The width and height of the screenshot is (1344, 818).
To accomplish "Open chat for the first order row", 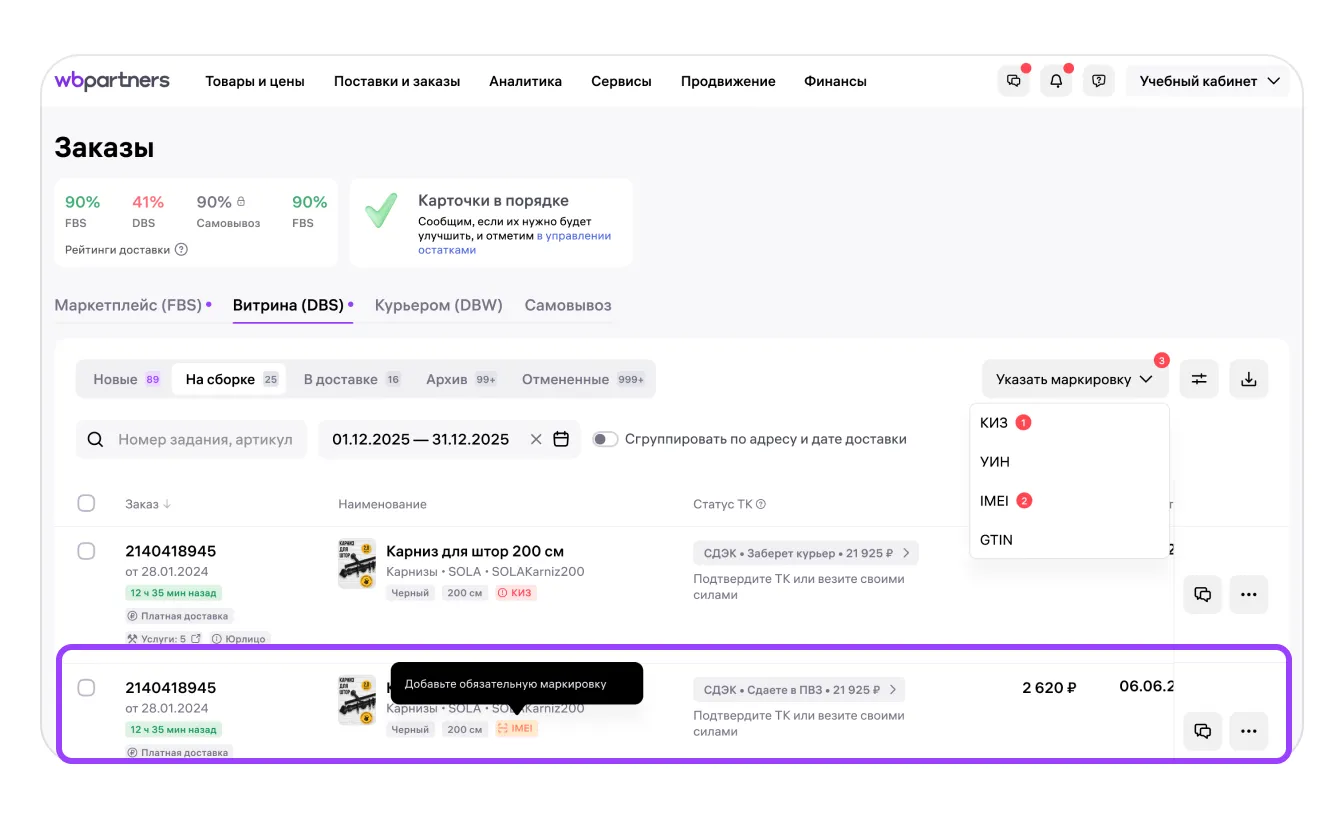I will coord(1202,594).
